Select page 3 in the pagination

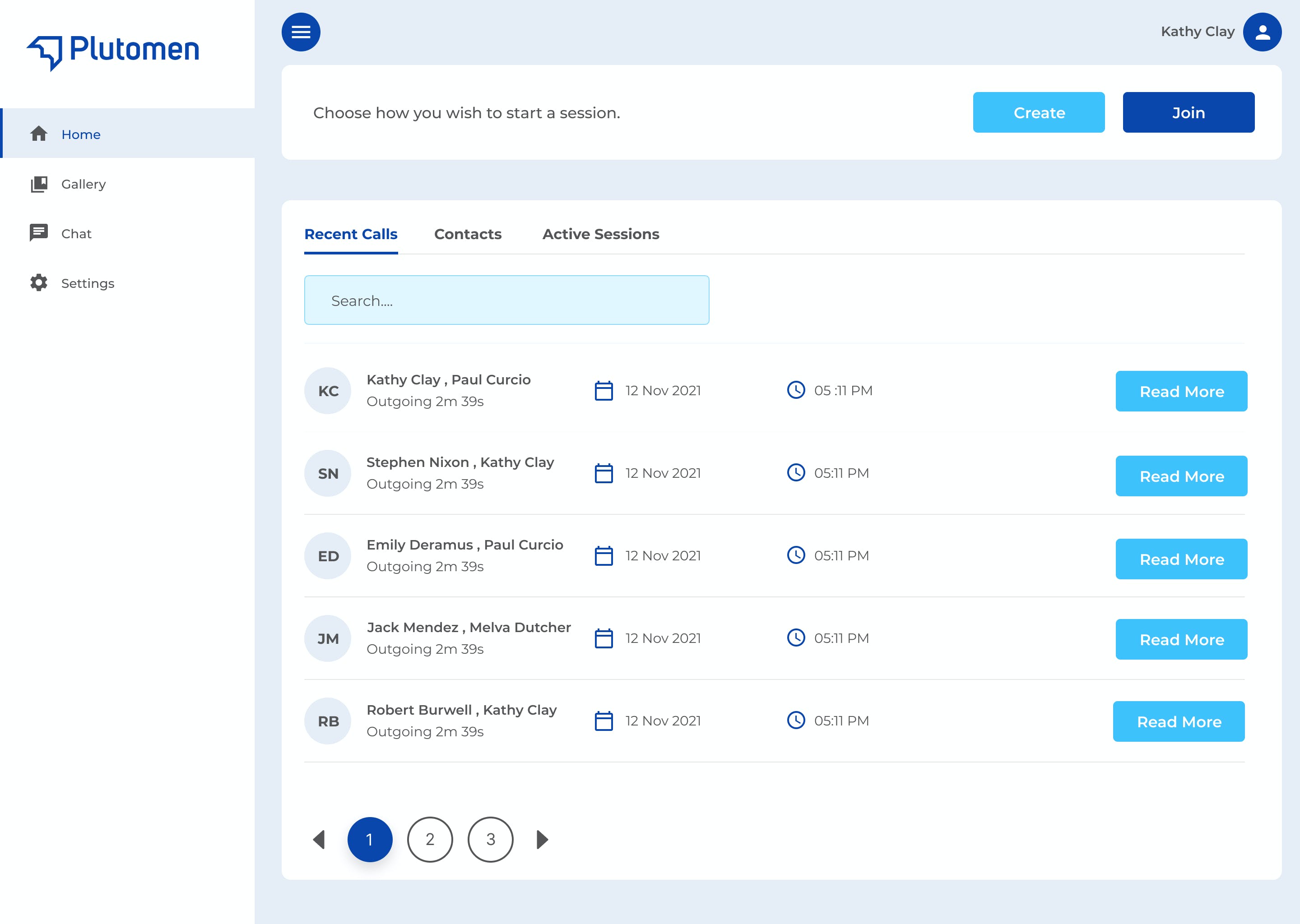[x=490, y=839]
